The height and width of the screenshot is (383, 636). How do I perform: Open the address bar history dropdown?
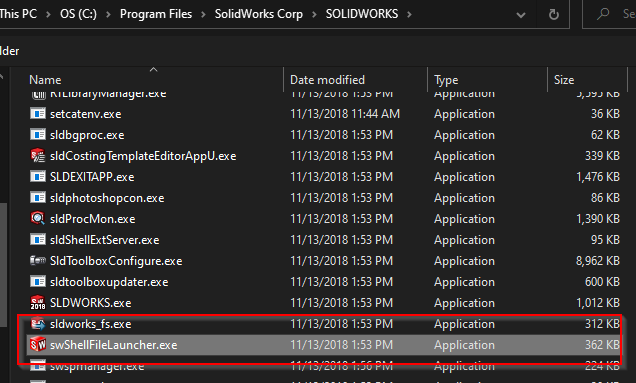(521, 15)
